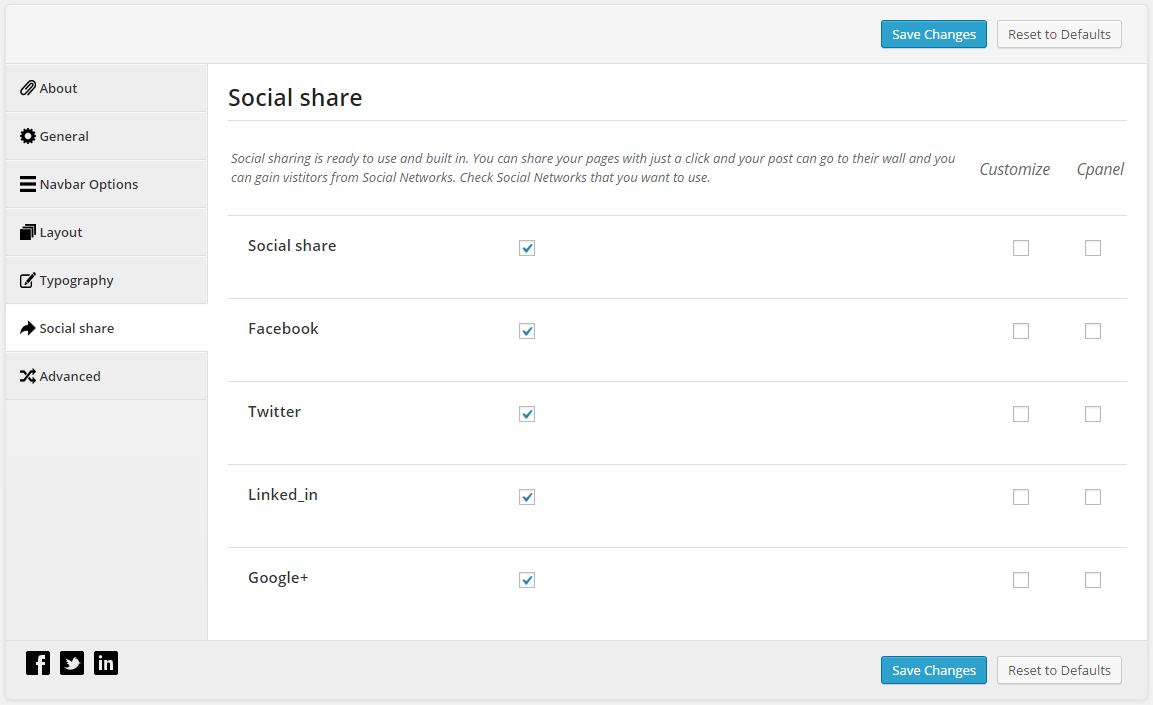Viewport: 1153px width, 705px height.
Task: Tick the Cpanel checkbox for Twitter
Action: (x=1093, y=414)
